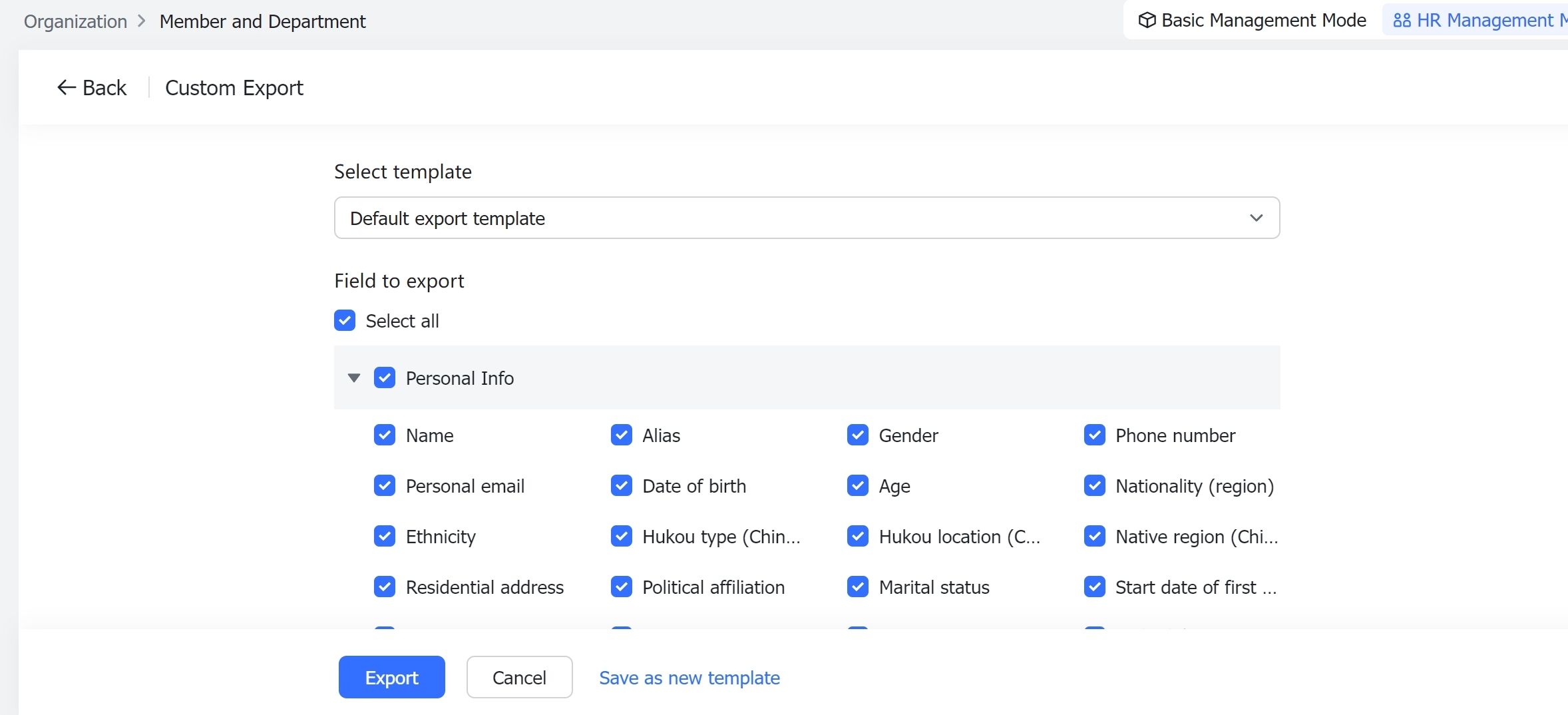The width and height of the screenshot is (1568, 715).
Task: Uncheck the Political affiliation checkbox
Action: point(622,587)
